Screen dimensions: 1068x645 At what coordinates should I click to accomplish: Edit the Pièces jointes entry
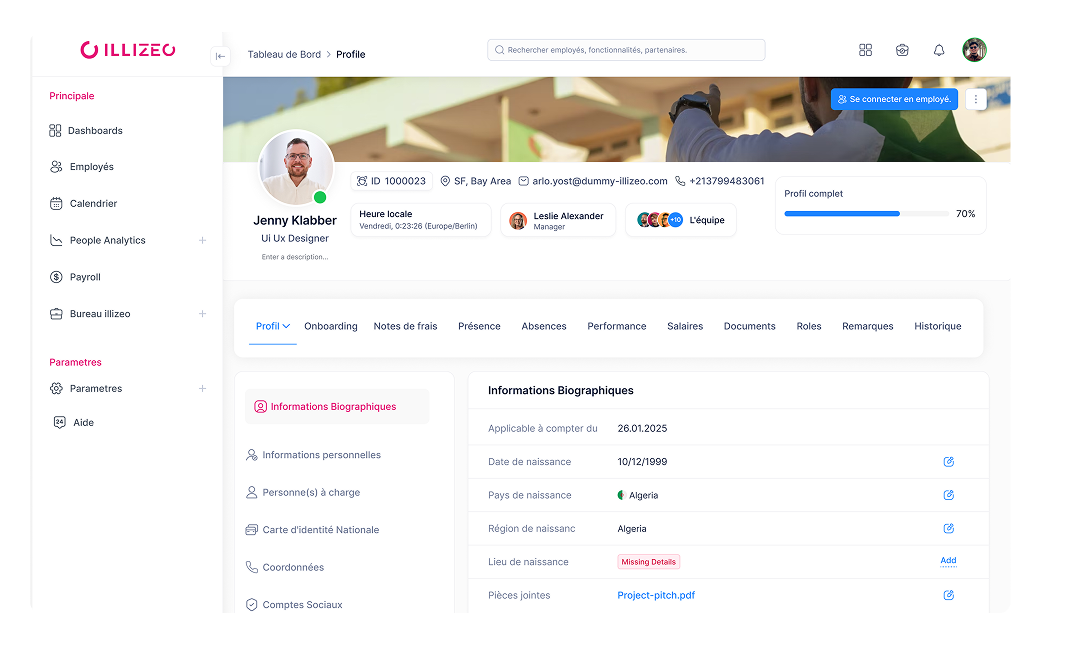(948, 595)
